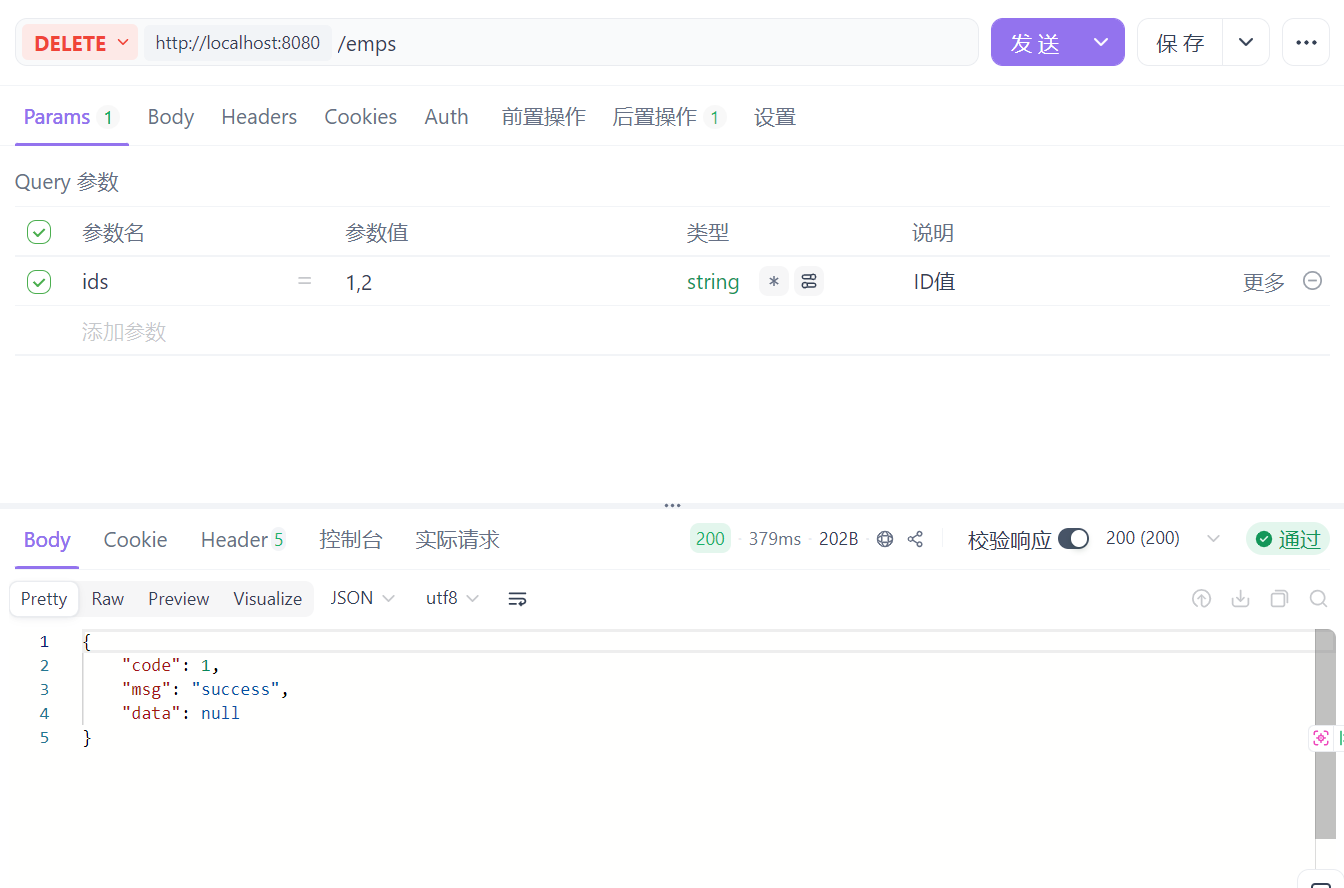Viewport: 1344px width, 888px height.
Task: Open the three-dot more options menu
Action: pyautogui.click(x=1306, y=43)
